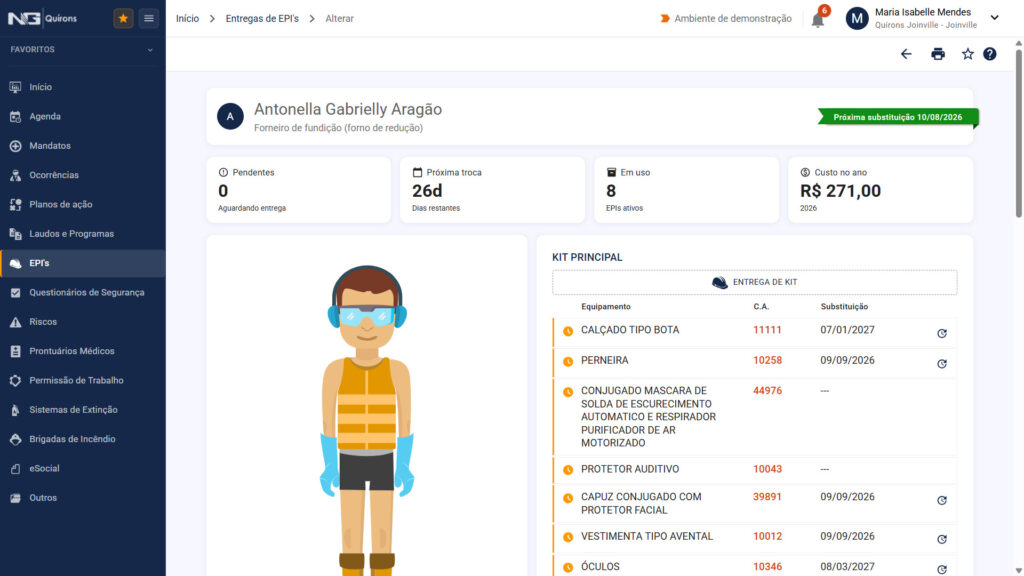Click the ENTREGA DE KIT button
The height and width of the screenshot is (576, 1024).
[754, 282]
